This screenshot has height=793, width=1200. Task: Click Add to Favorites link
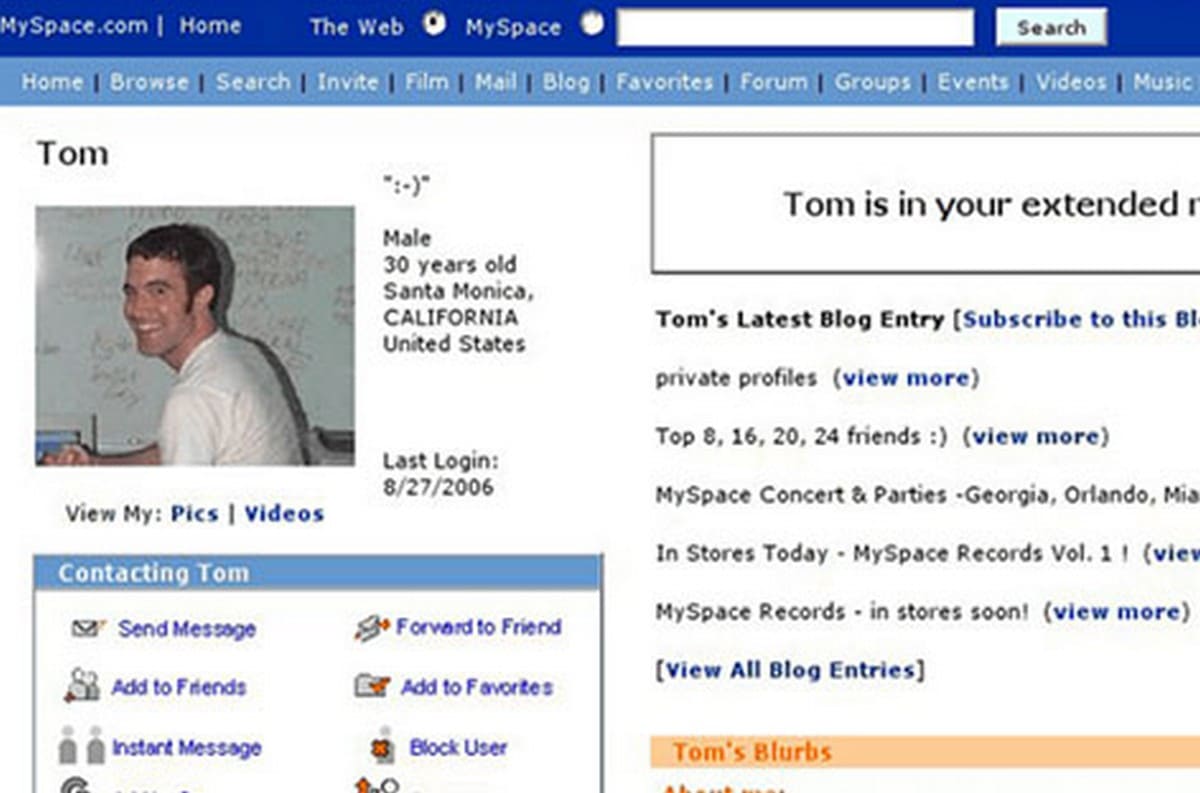tap(477, 687)
